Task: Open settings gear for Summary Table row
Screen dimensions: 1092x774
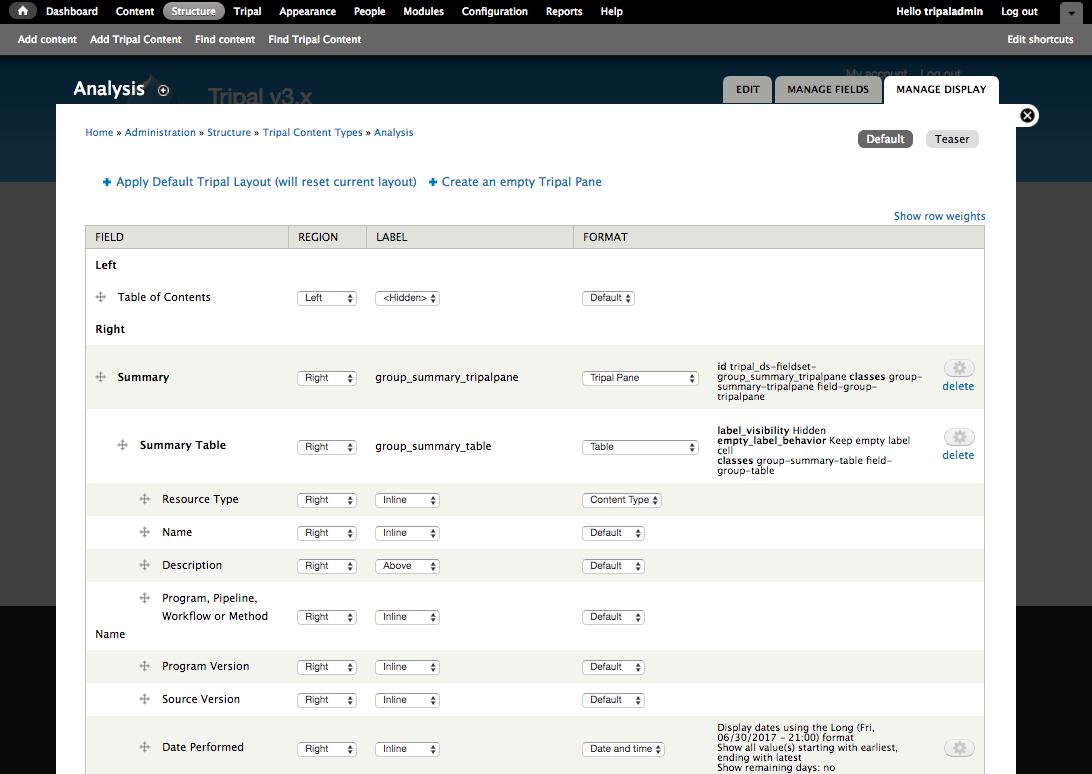Action: click(958, 437)
